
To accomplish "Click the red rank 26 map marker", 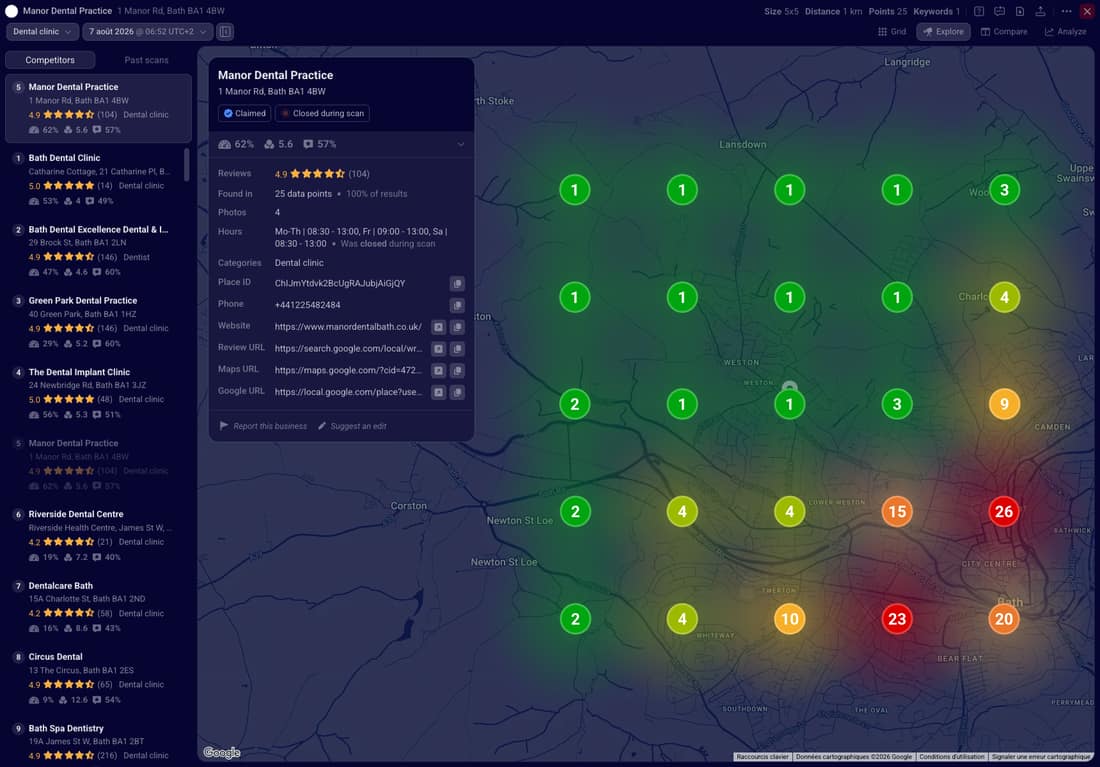I will pyautogui.click(x=1004, y=512).
